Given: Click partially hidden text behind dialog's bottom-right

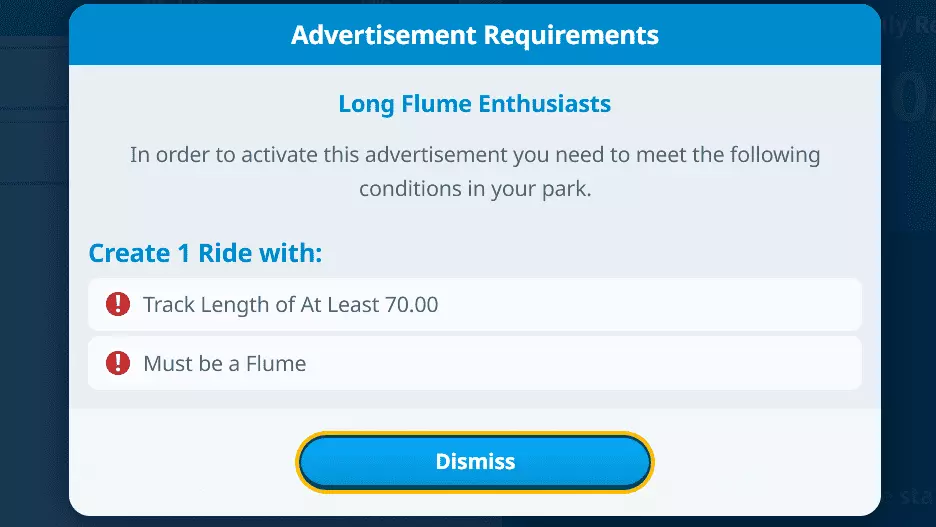Looking at the screenshot, I should 908,494.
